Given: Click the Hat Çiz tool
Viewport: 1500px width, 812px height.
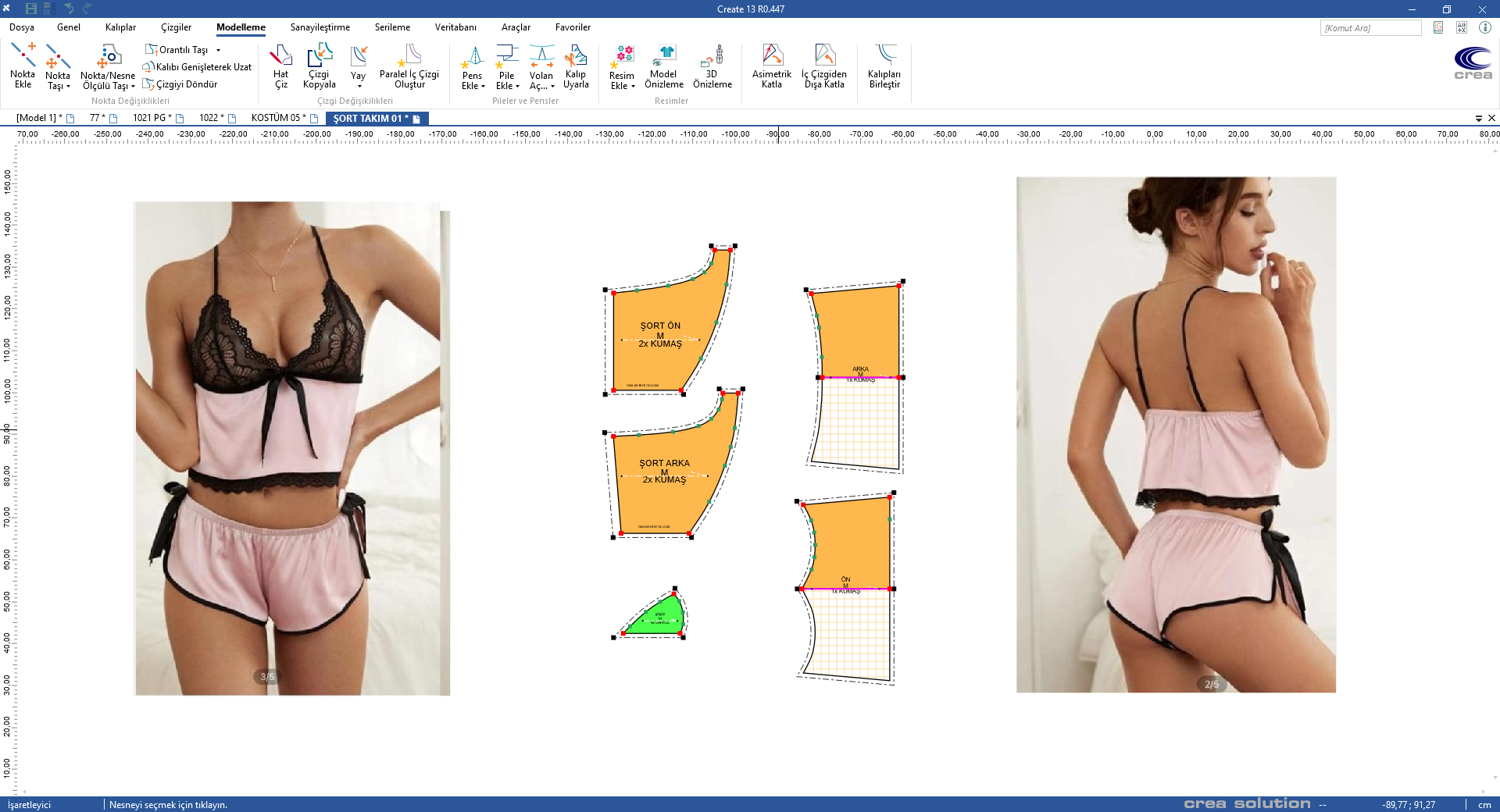Looking at the screenshot, I should tap(280, 66).
